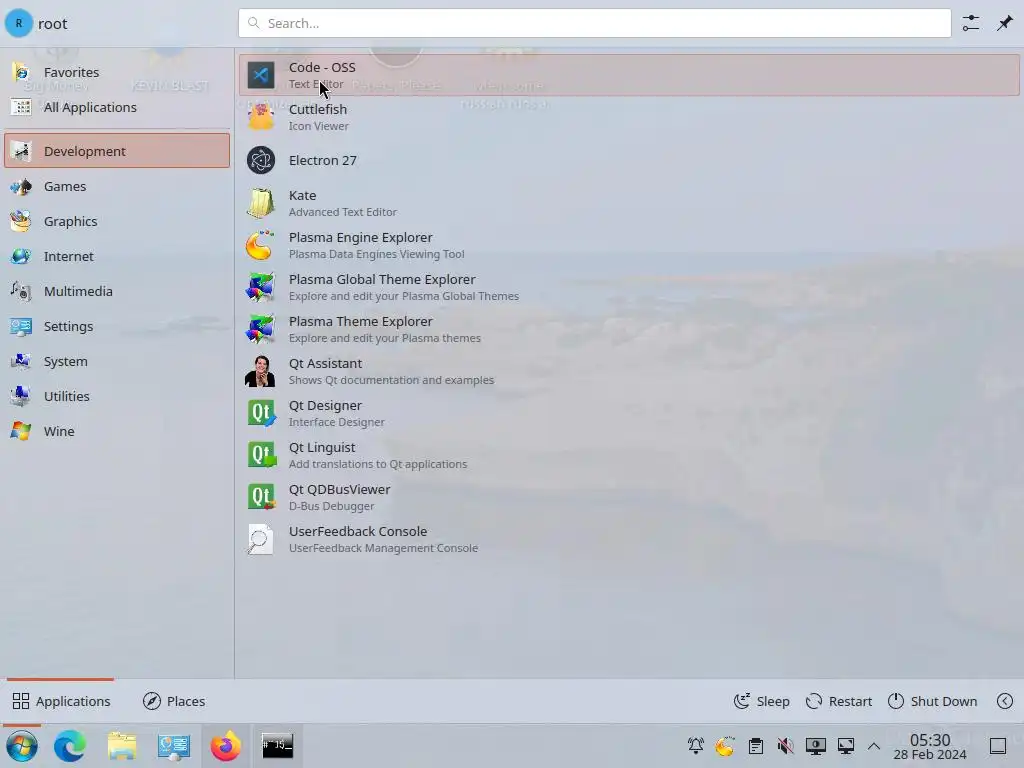This screenshot has height=768, width=1024.
Task: Open the Settings category
Action: pyautogui.click(x=117, y=326)
